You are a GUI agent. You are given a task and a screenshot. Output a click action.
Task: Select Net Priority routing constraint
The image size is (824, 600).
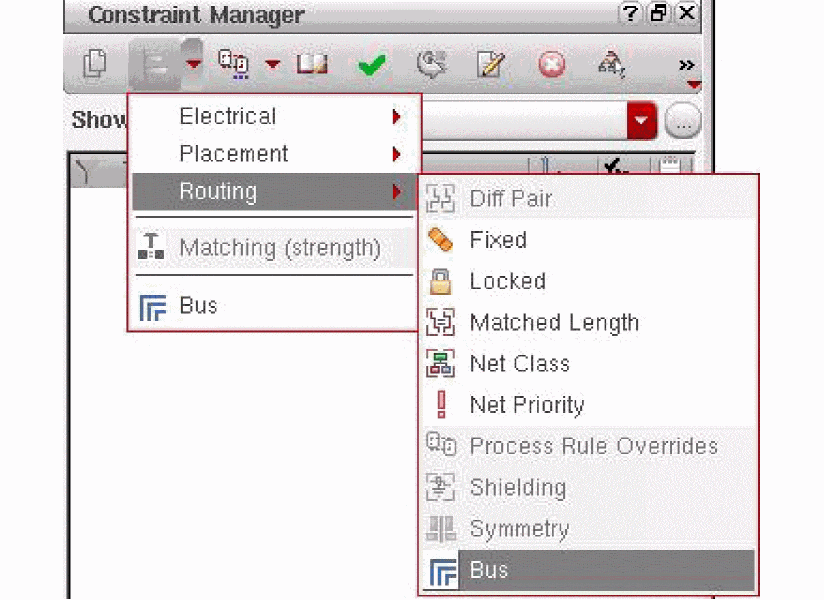[589, 405]
